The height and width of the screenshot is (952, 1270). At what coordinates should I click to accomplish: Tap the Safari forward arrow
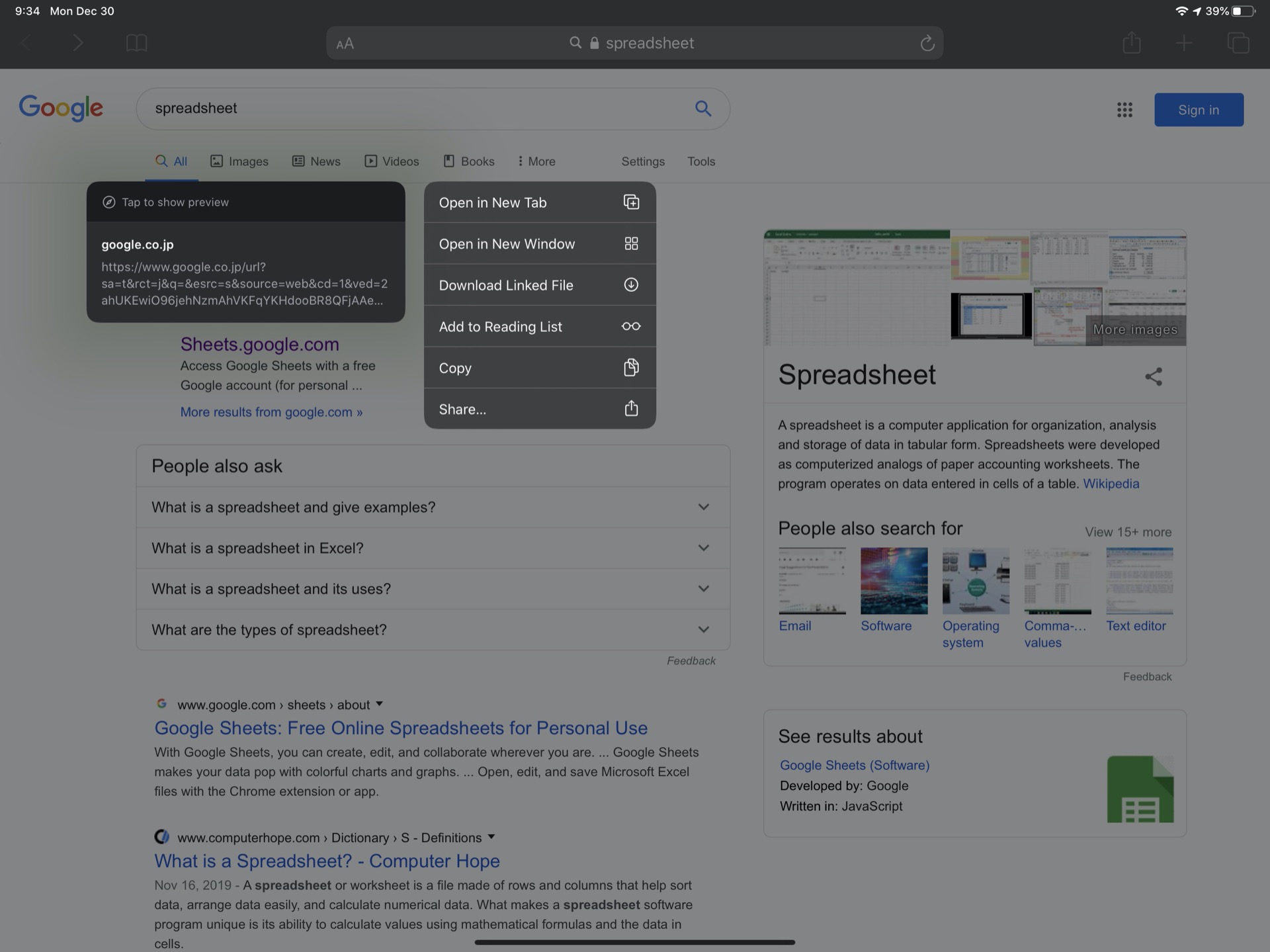(x=78, y=44)
